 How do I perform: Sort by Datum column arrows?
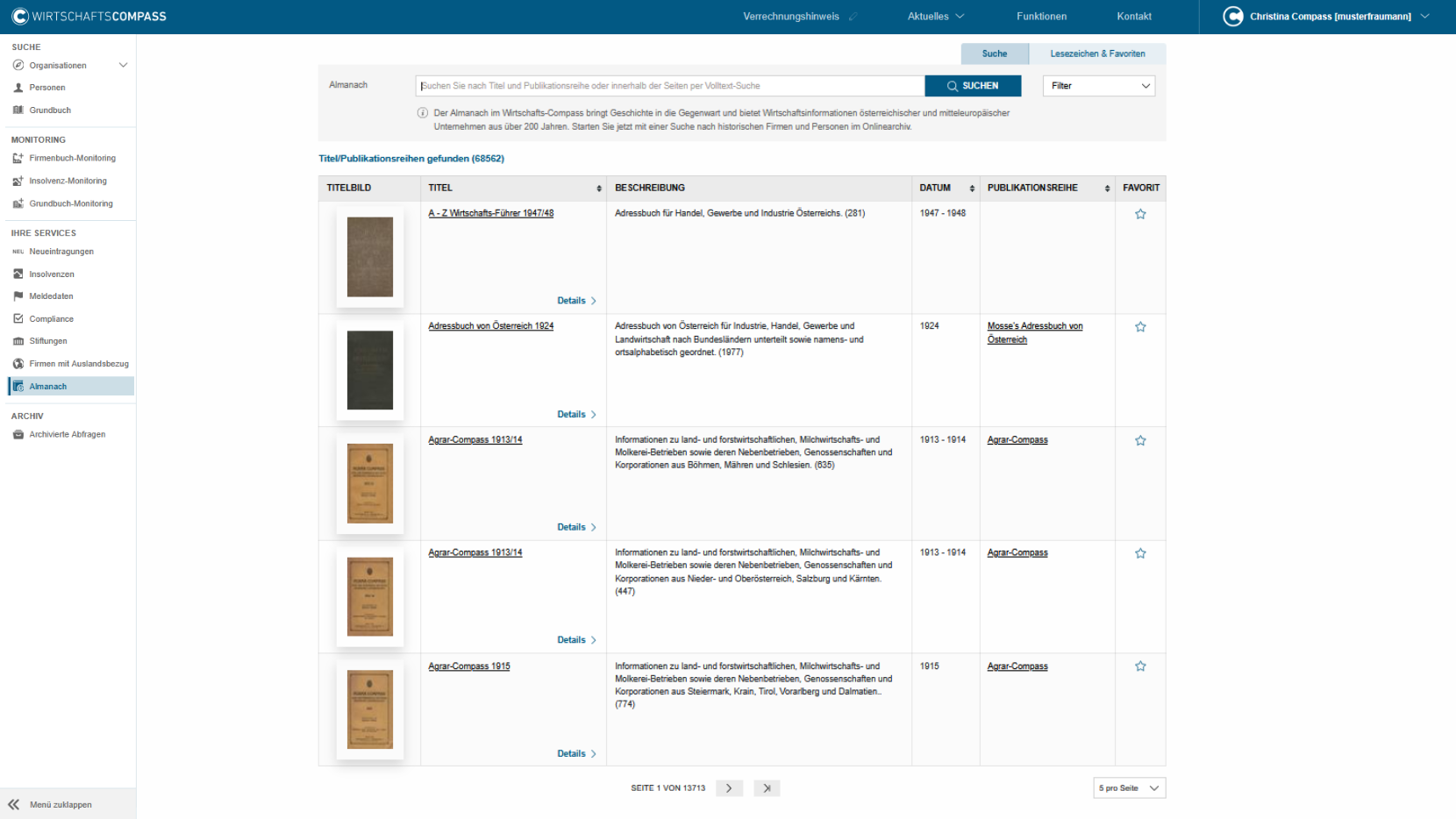pyautogui.click(x=972, y=189)
